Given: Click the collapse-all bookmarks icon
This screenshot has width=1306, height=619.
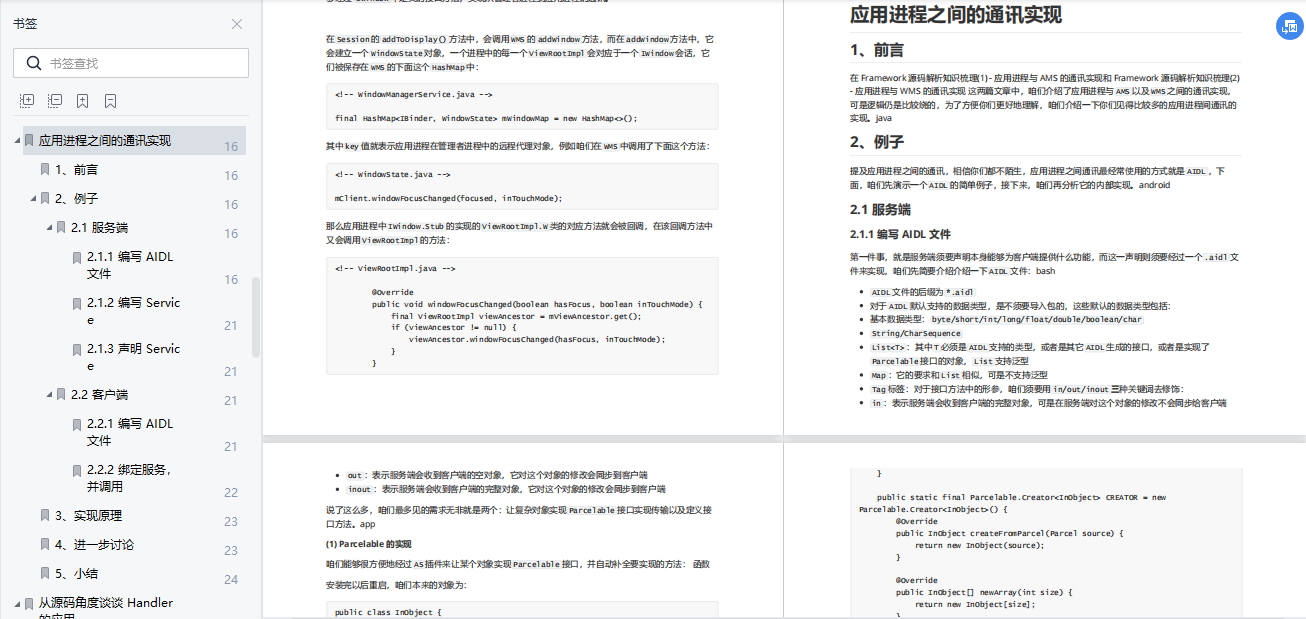Looking at the screenshot, I should (55, 99).
